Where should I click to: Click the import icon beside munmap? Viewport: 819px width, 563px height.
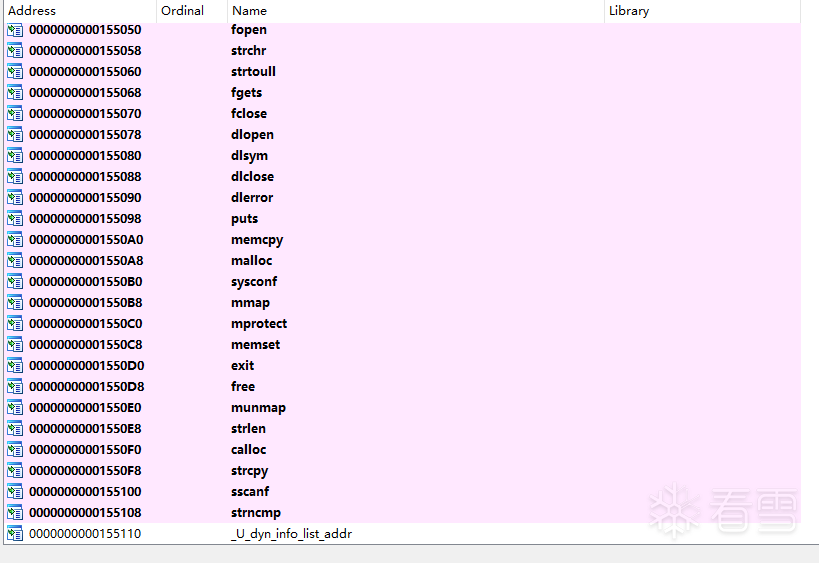[x=15, y=408]
